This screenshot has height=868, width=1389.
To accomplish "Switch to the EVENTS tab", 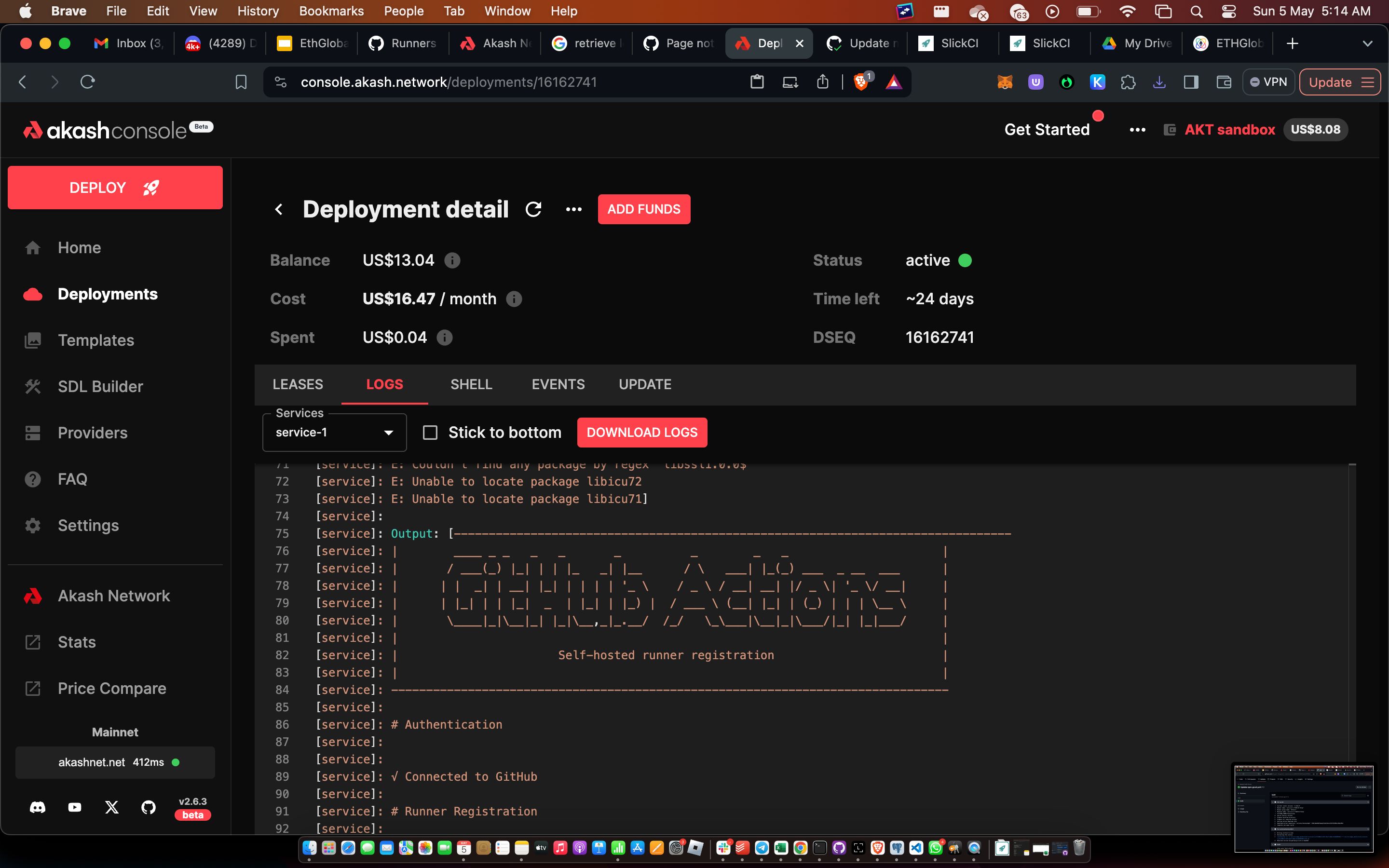I will coord(558,384).
